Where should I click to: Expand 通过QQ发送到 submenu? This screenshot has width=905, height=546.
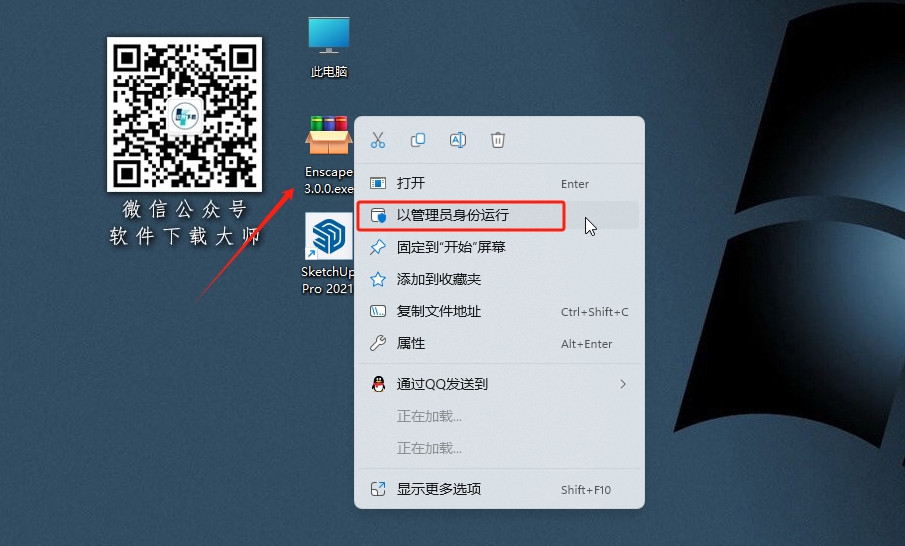click(499, 384)
